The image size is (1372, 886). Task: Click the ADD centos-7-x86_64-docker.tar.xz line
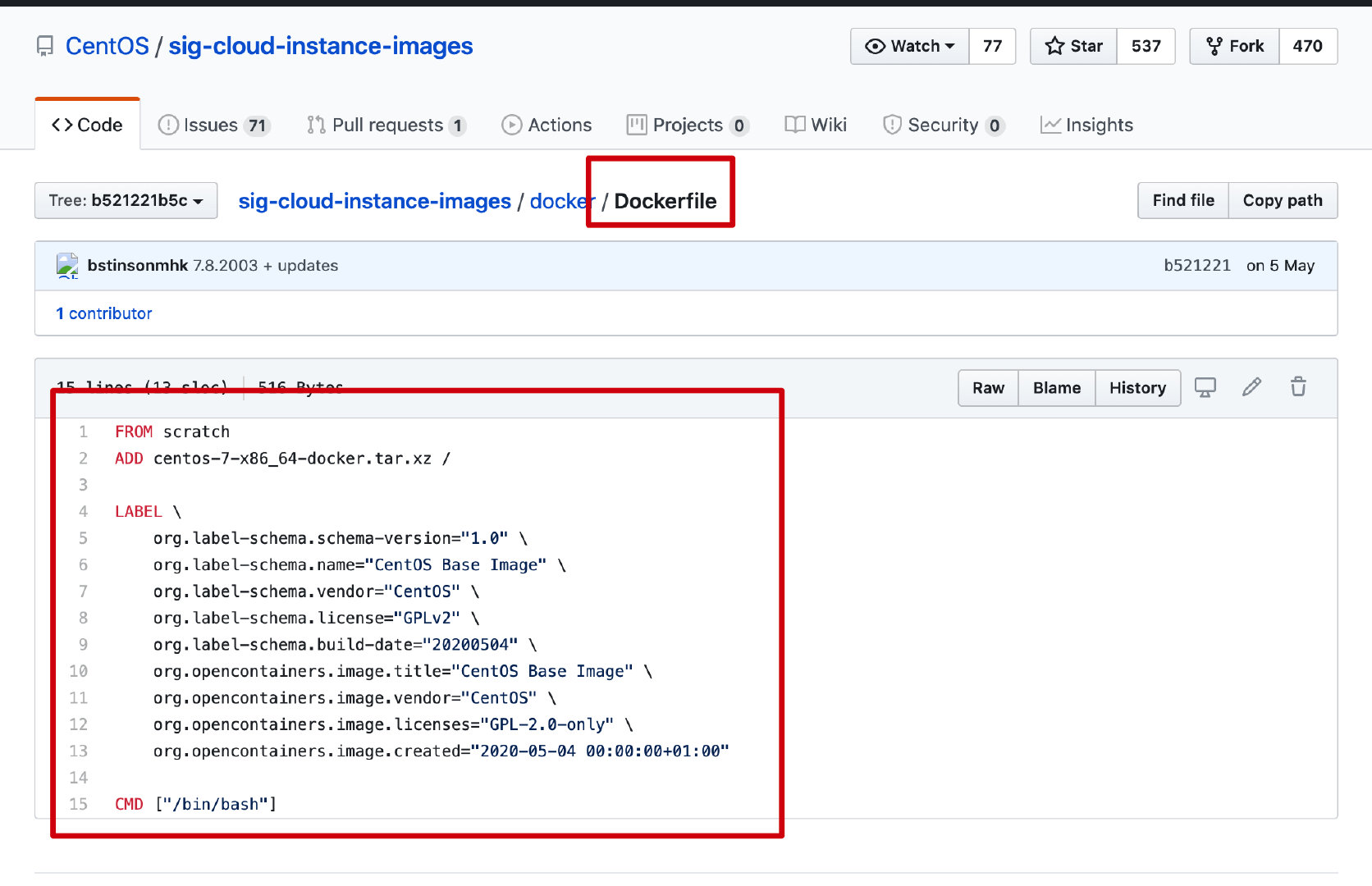pos(282,459)
